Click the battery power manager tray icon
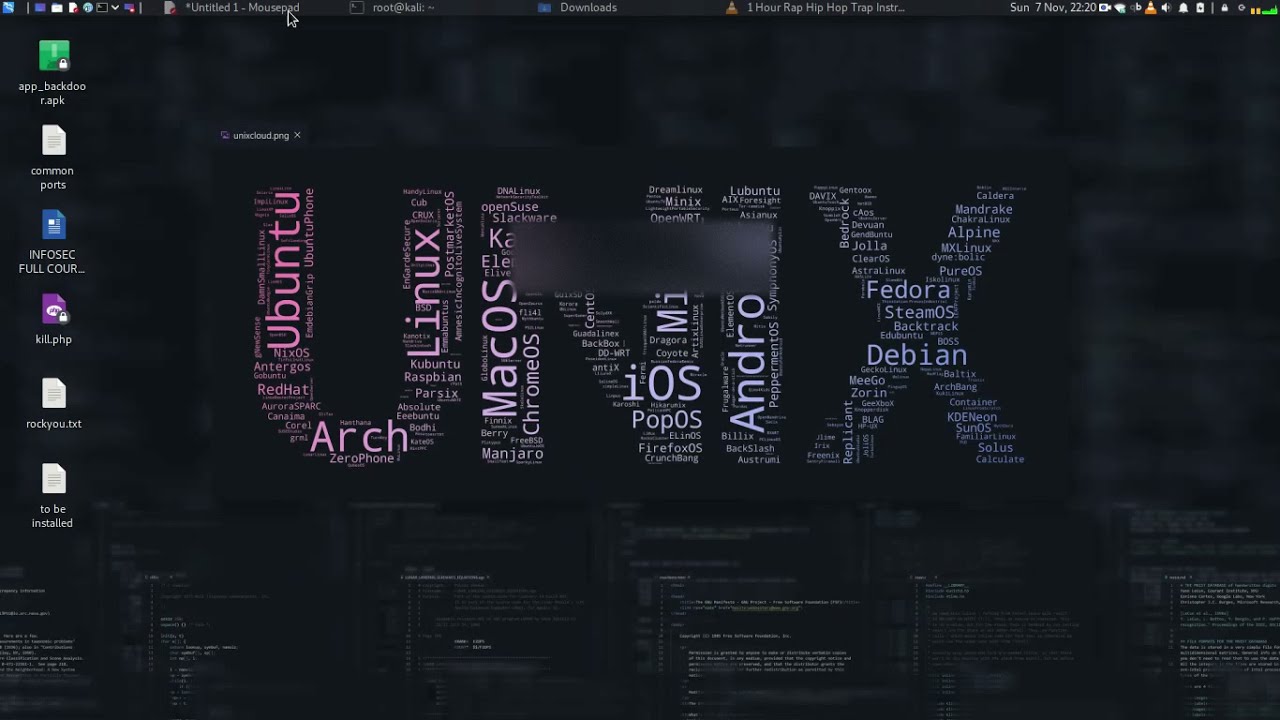The width and height of the screenshot is (1280, 720). [x=1200, y=7]
